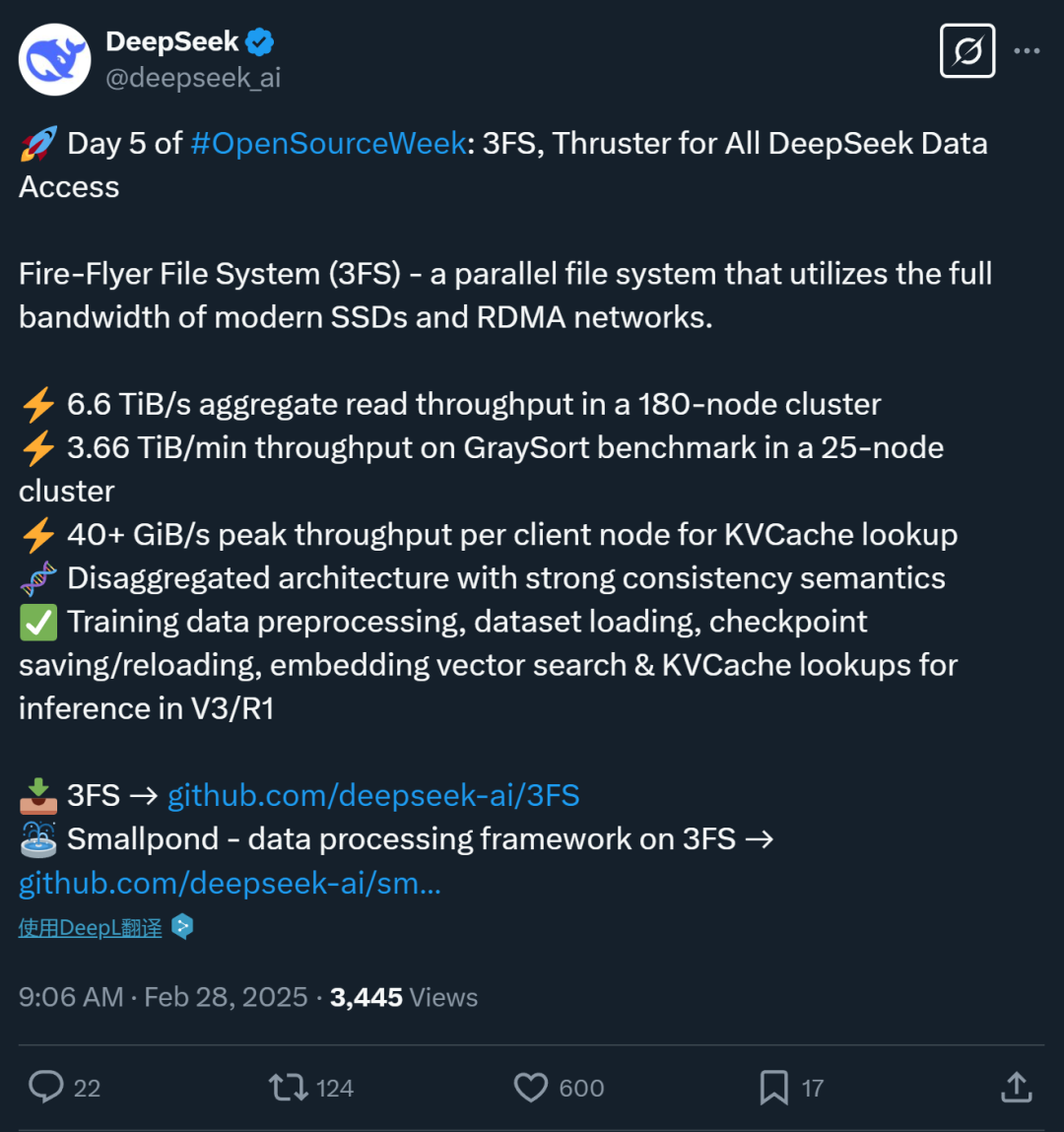Open the three-dot more options menu

coord(1027,50)
